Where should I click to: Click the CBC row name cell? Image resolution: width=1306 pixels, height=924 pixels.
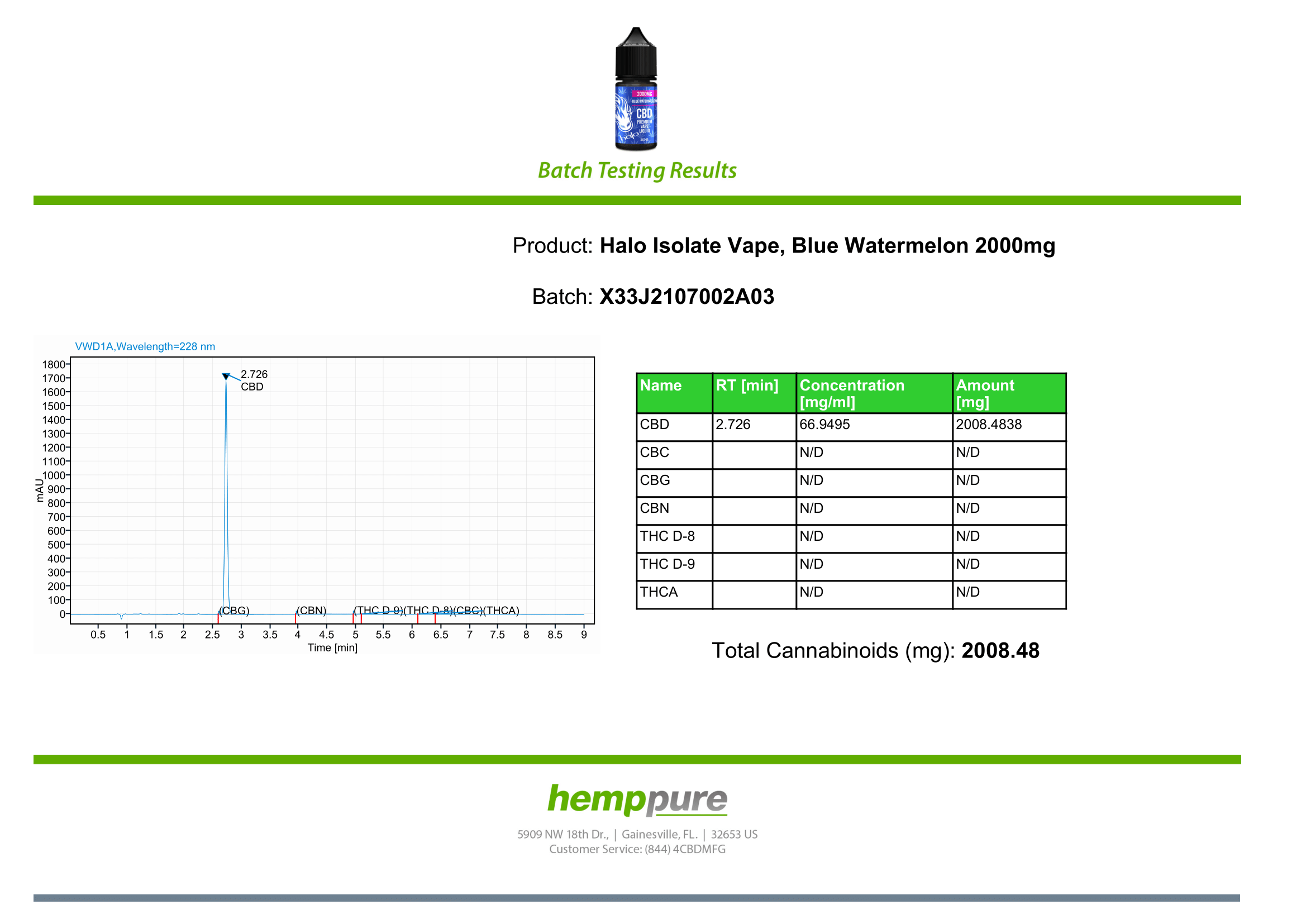pos(674,455)
